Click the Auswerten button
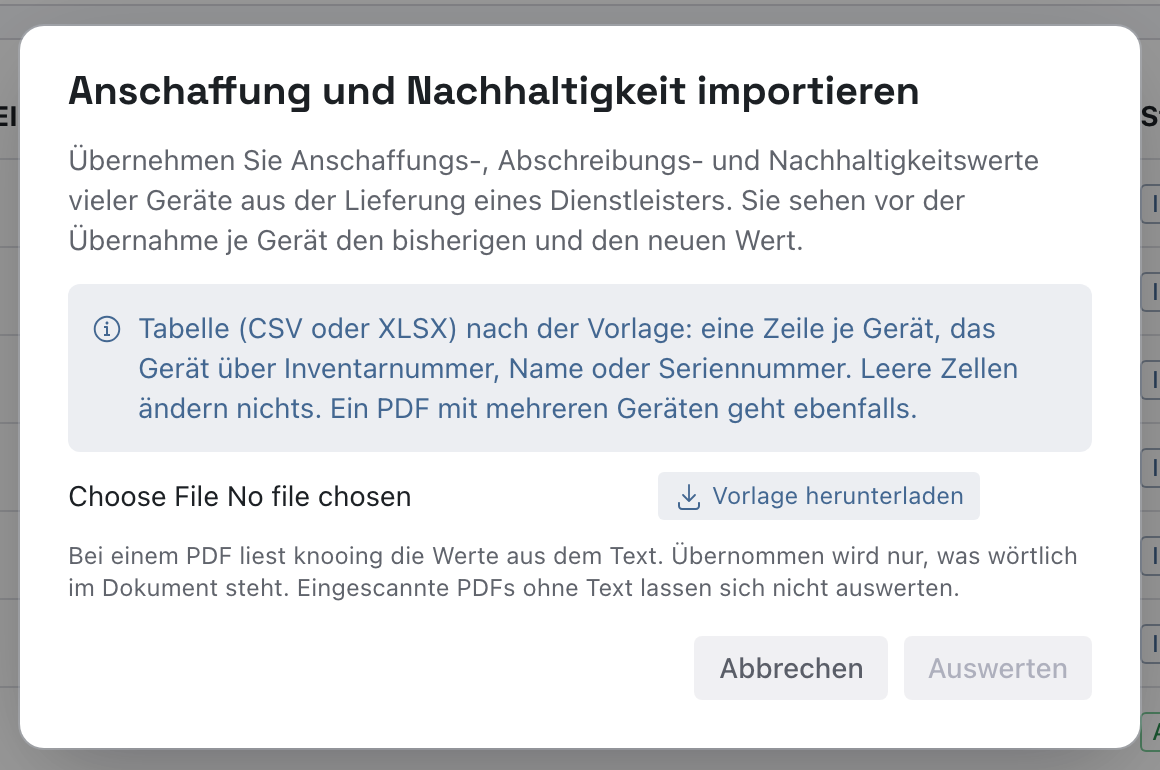Viewport: 1160px width, 770px height. point(997,668)
